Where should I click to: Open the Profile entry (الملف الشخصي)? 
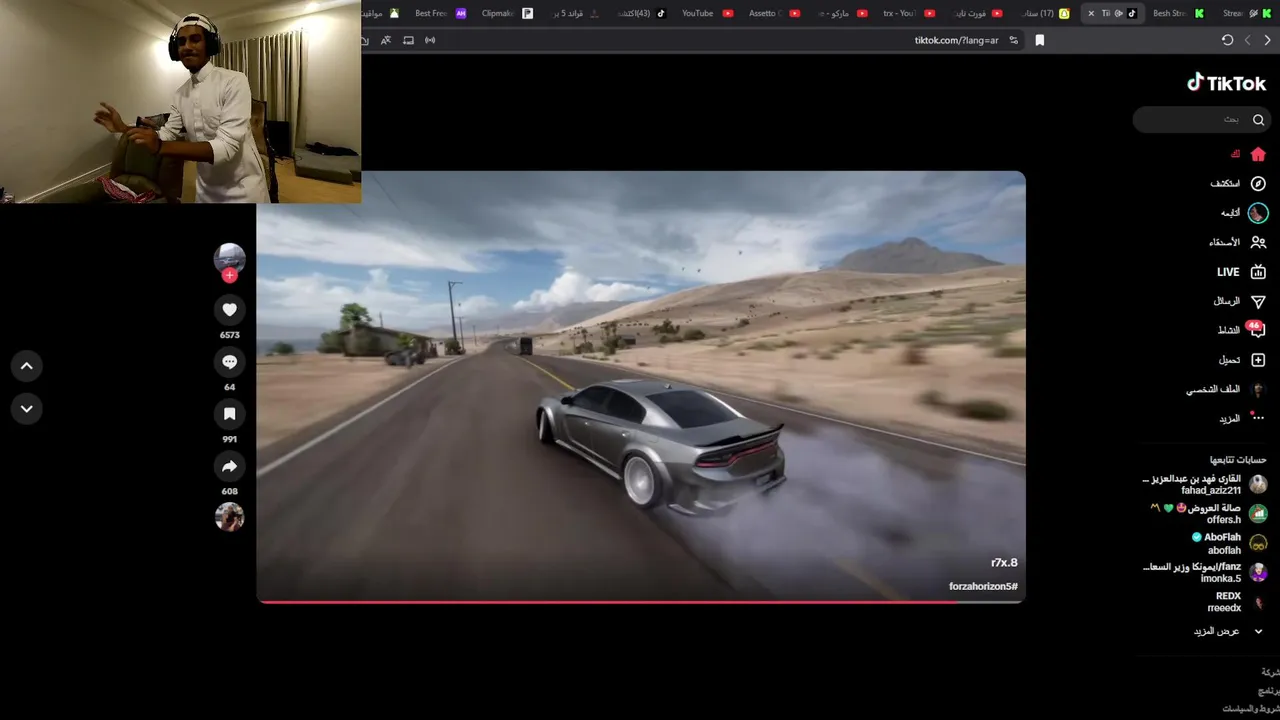1226,389
